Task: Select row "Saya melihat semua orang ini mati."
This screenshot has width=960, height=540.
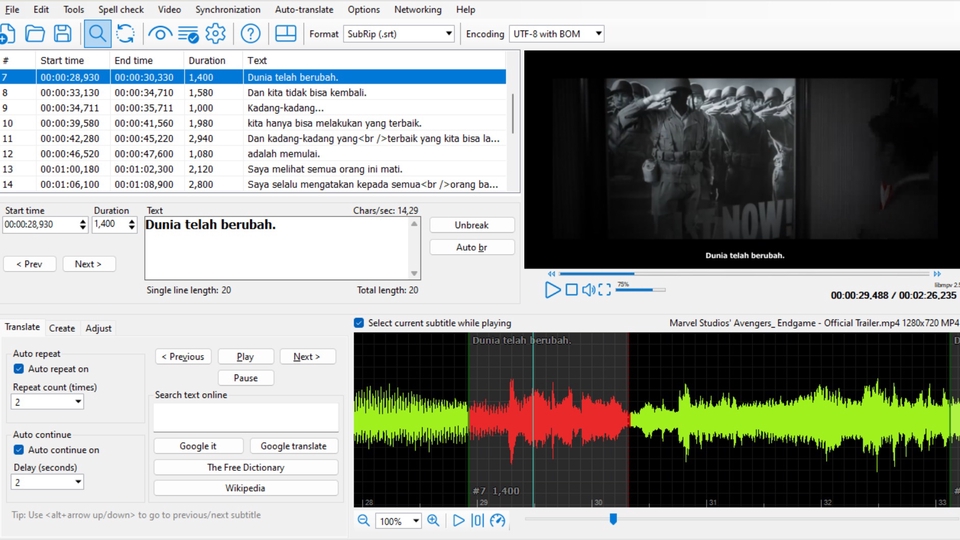Action: [253, 169]
